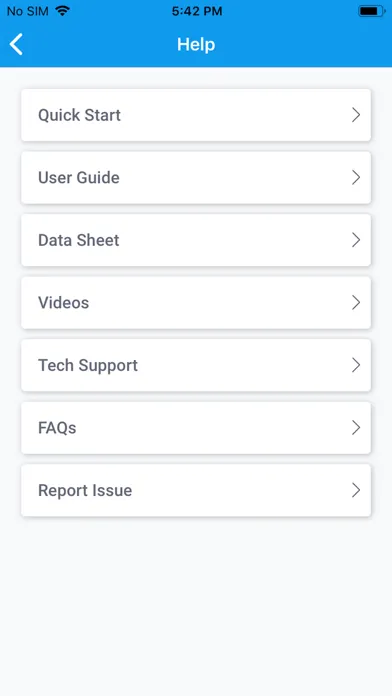View the Data Sheet label
Viewport: 392px width, 696px height.
click(79, 240)
